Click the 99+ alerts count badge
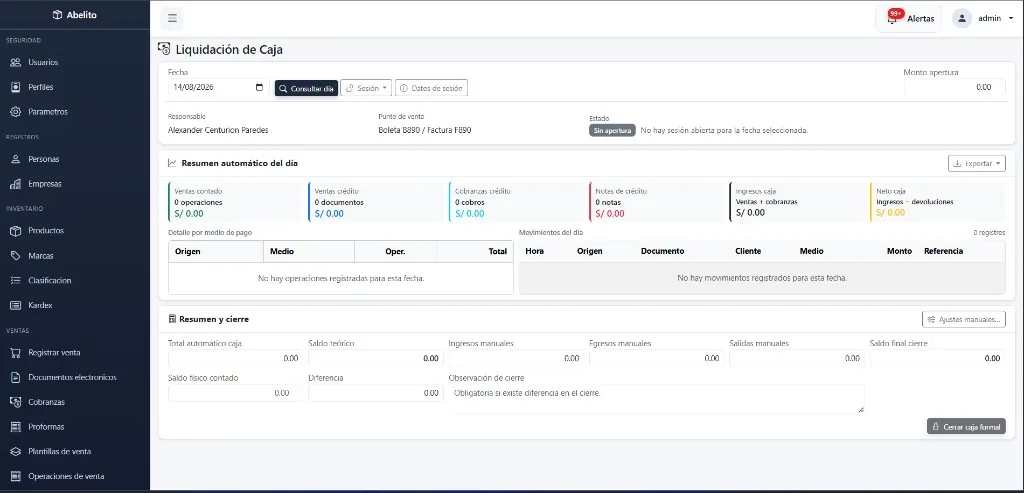This screenshot has width=1024, height=493. 896,13
